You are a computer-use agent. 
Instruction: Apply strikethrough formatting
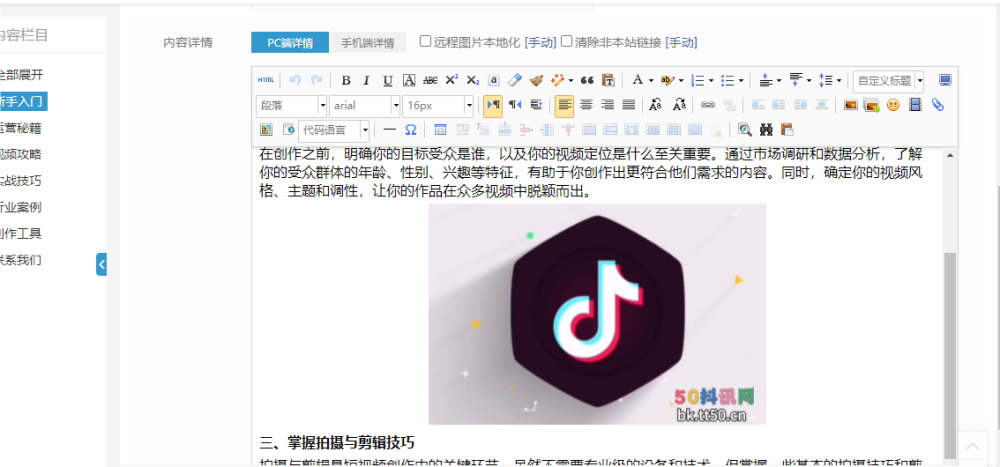[x=430, y=80]
